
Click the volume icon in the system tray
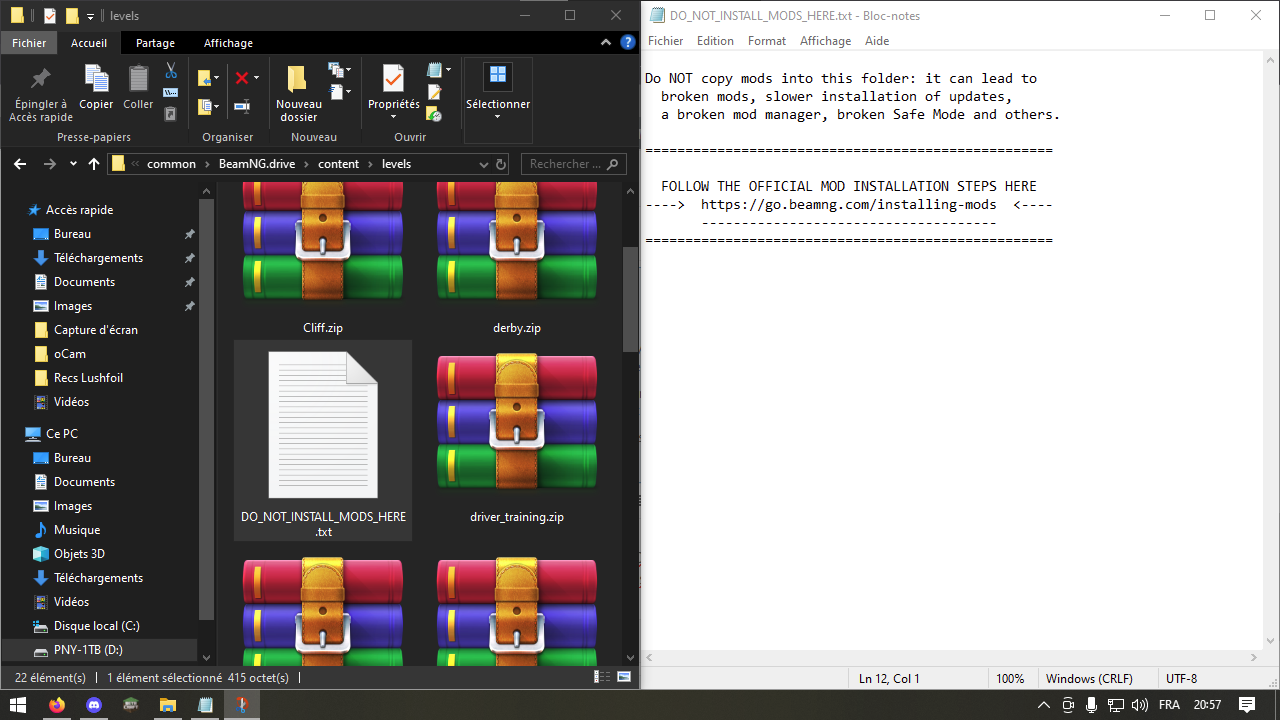(x=1140, y=705)
